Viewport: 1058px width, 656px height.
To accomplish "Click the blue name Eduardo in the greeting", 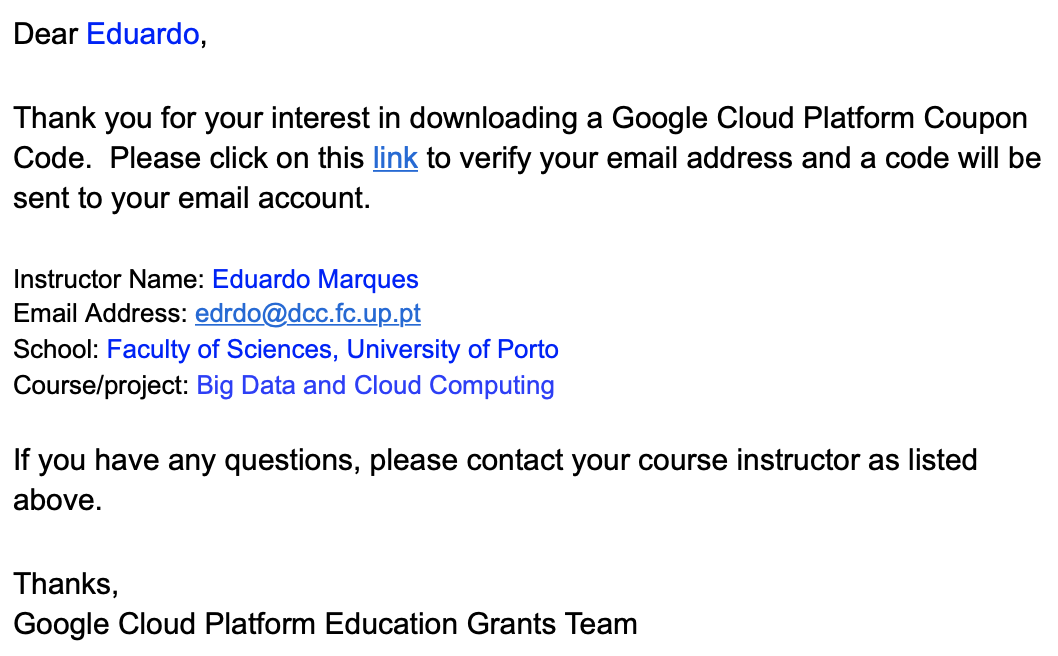I will pos(143,34).
